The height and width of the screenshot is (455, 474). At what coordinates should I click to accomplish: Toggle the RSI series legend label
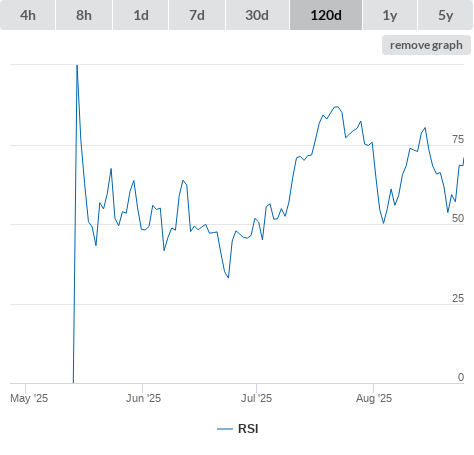pyautogui.click(x=248, y=429)
